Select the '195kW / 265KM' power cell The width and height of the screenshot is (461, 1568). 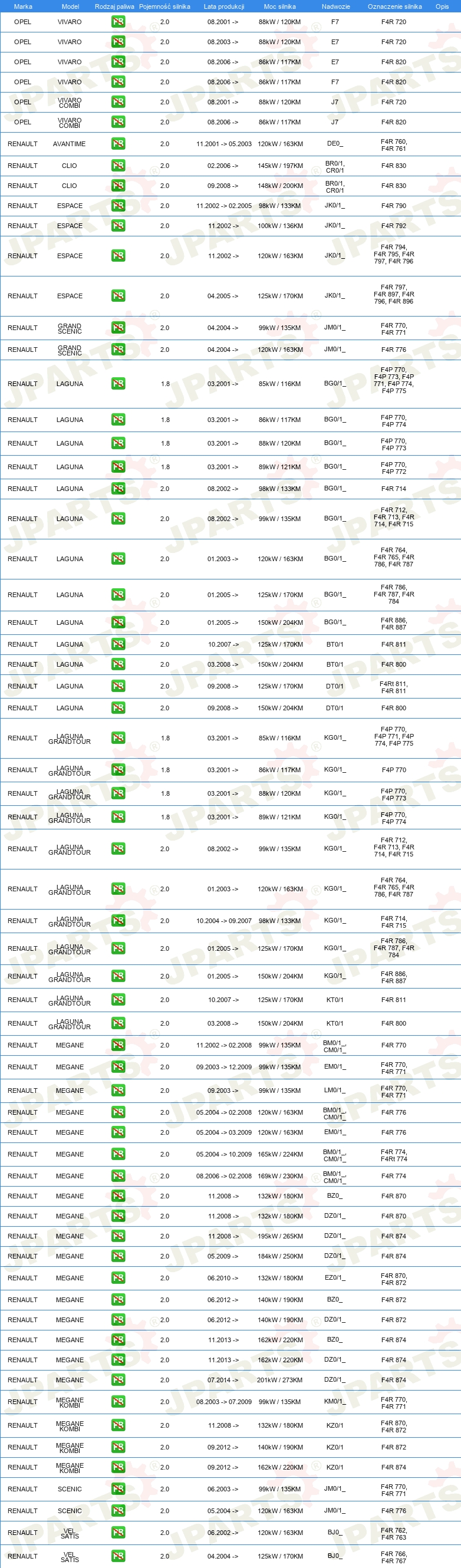click(280, 1236)
